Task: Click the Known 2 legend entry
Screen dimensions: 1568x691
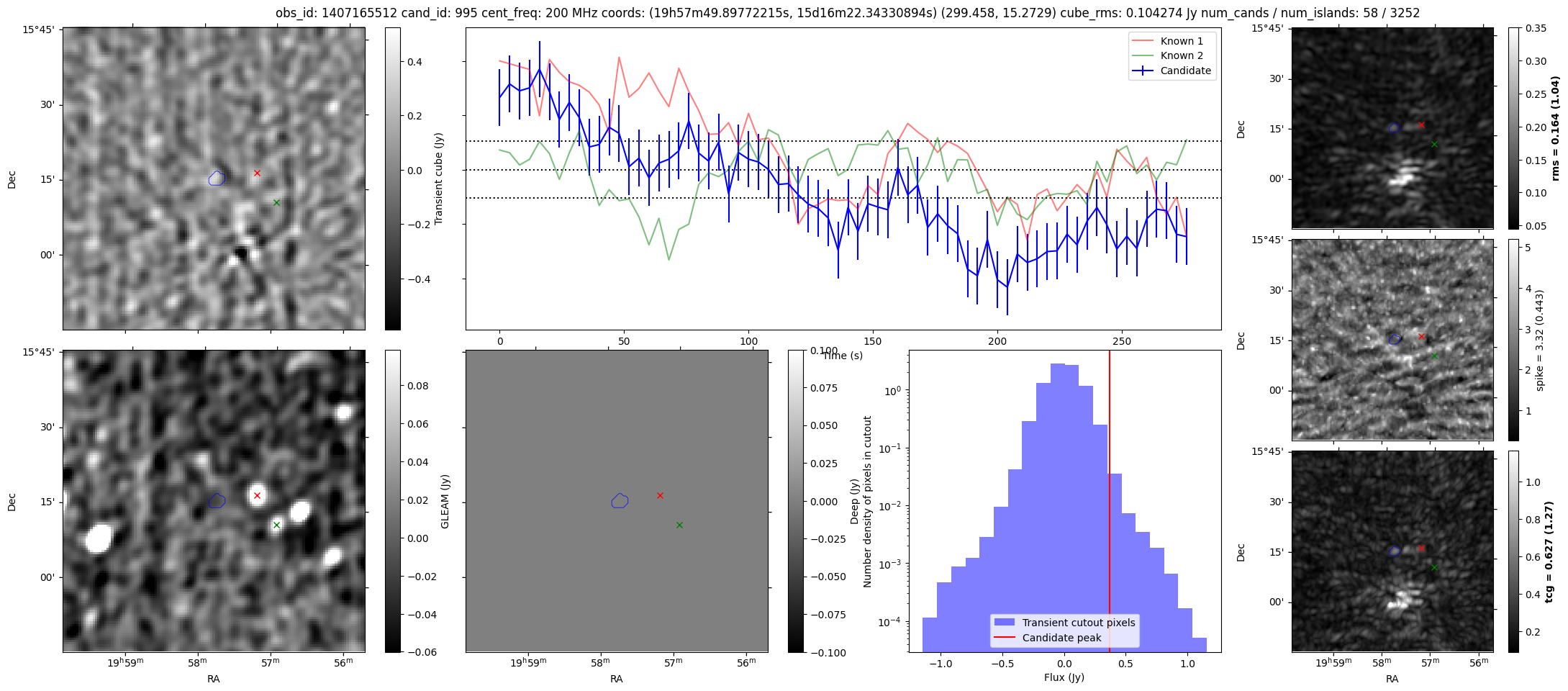Action: click(1181, 55)
